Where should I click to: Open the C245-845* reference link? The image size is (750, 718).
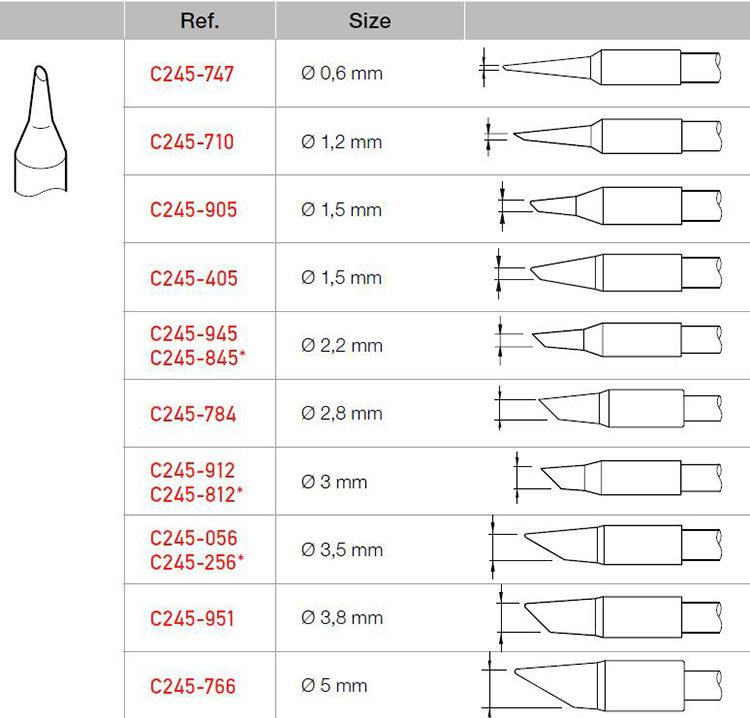pos(198,358)
